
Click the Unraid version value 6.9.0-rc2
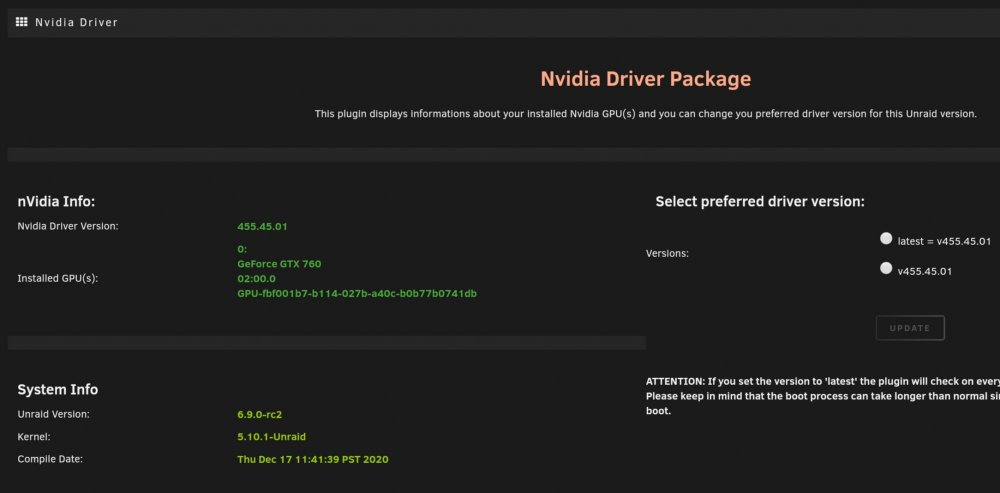pyautogui.click(x=260, y=415)
